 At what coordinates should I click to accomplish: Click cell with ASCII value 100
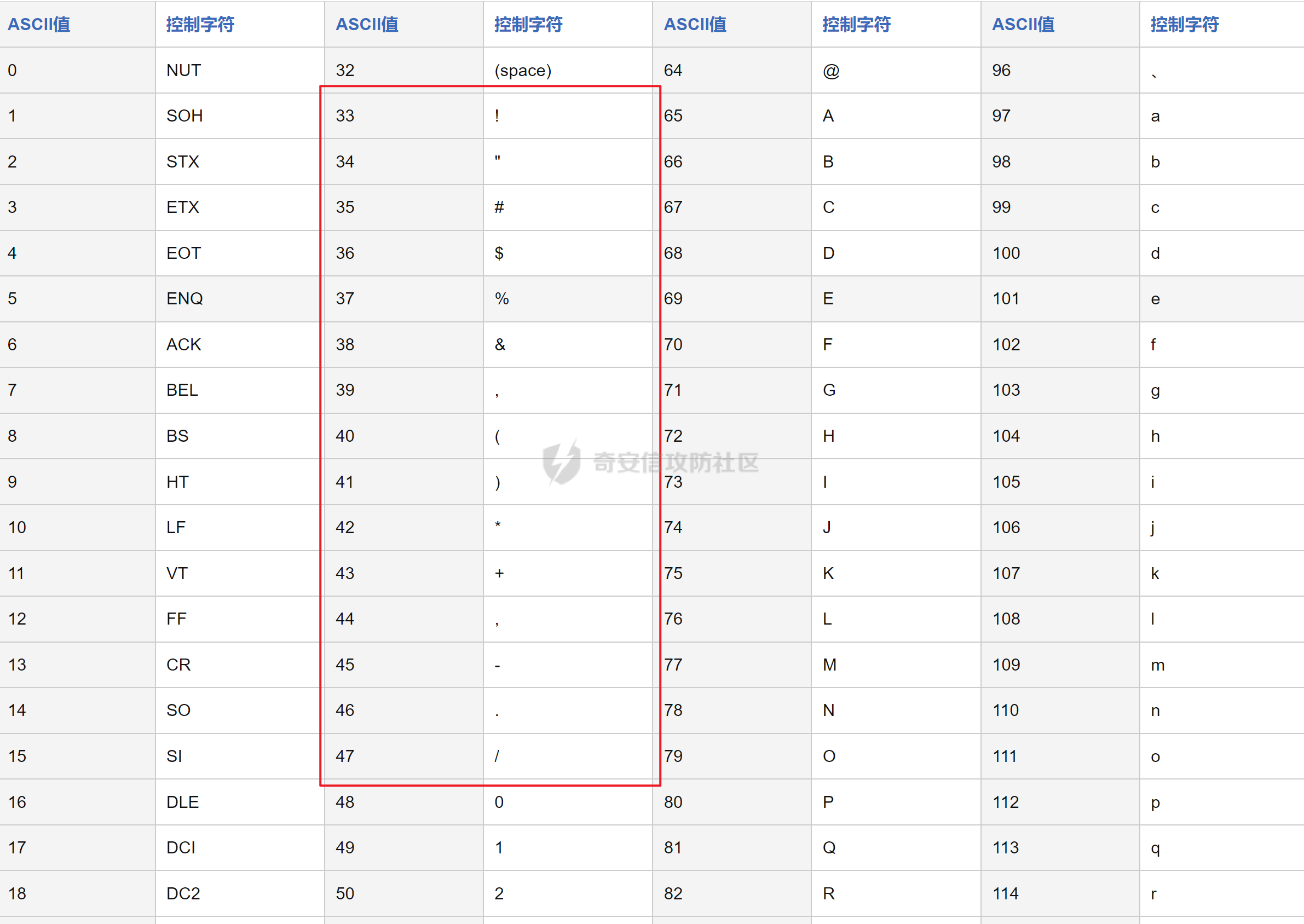pos(1006,253)
